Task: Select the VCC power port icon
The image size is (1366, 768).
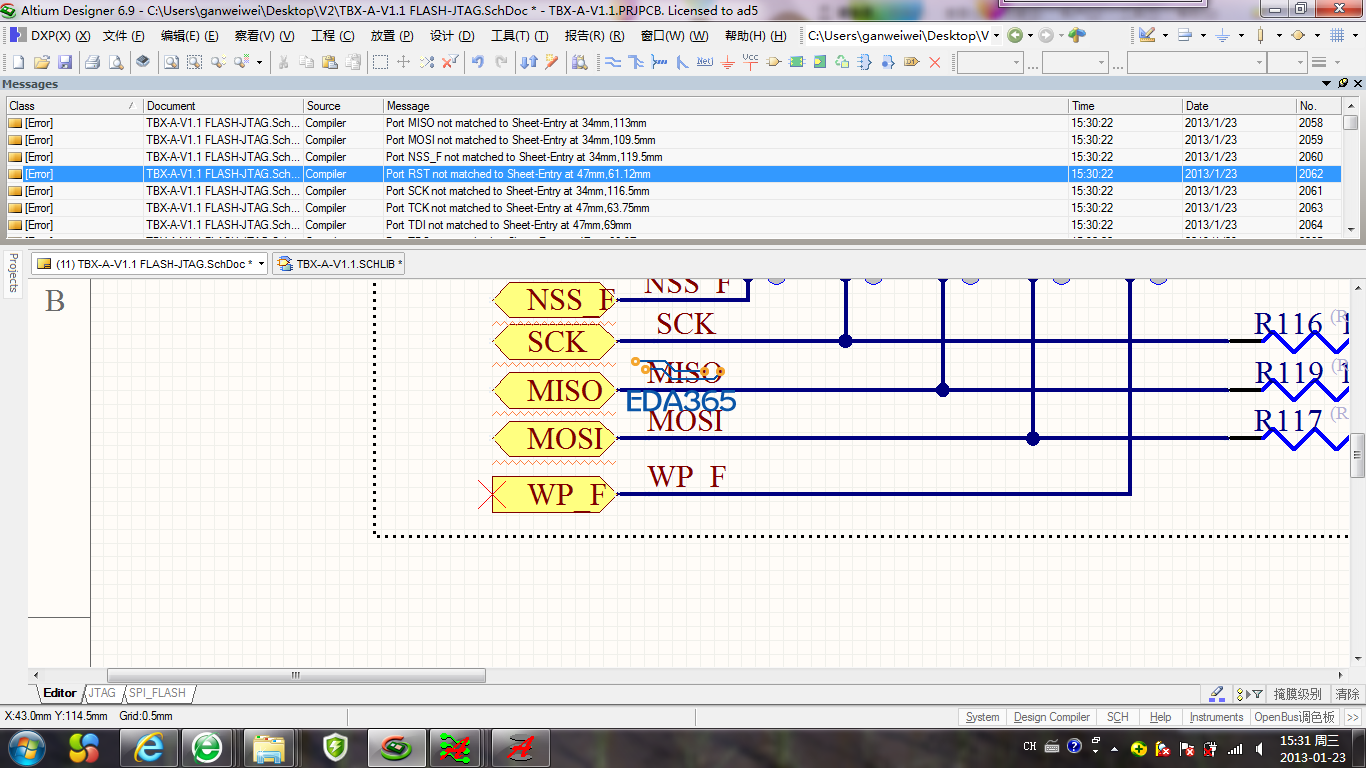Action: tap(750, 62)
